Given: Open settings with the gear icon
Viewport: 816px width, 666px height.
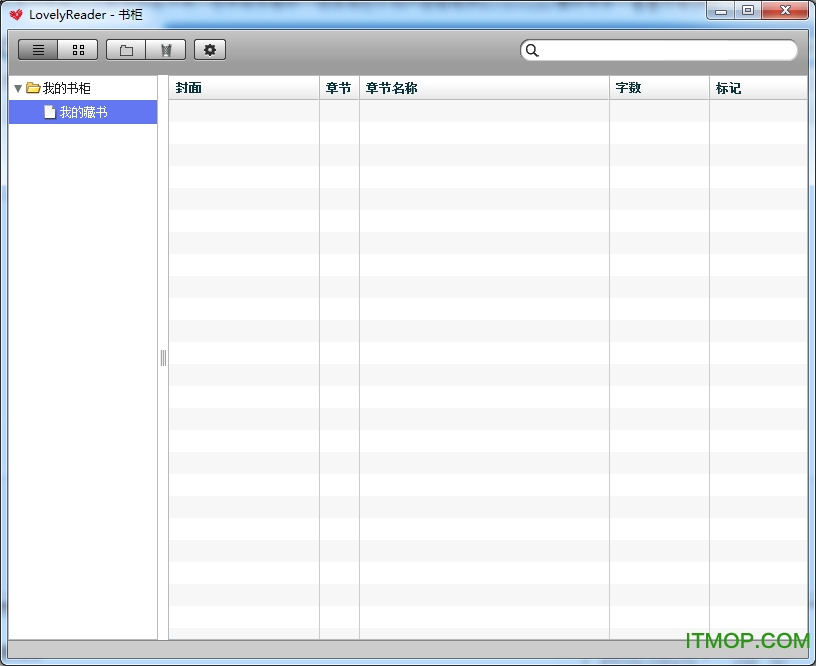Looking at the screenshot, I should coord(210,50).
